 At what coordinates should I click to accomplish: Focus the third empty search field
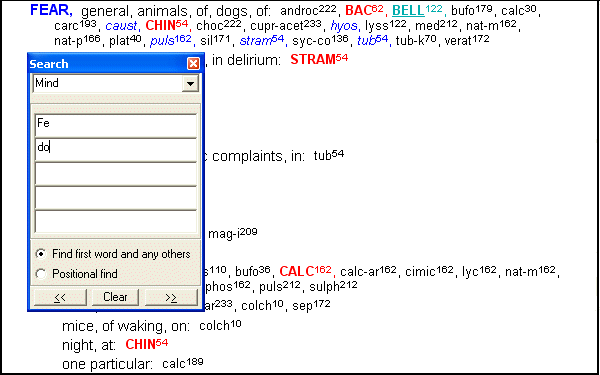pos(116,174)
